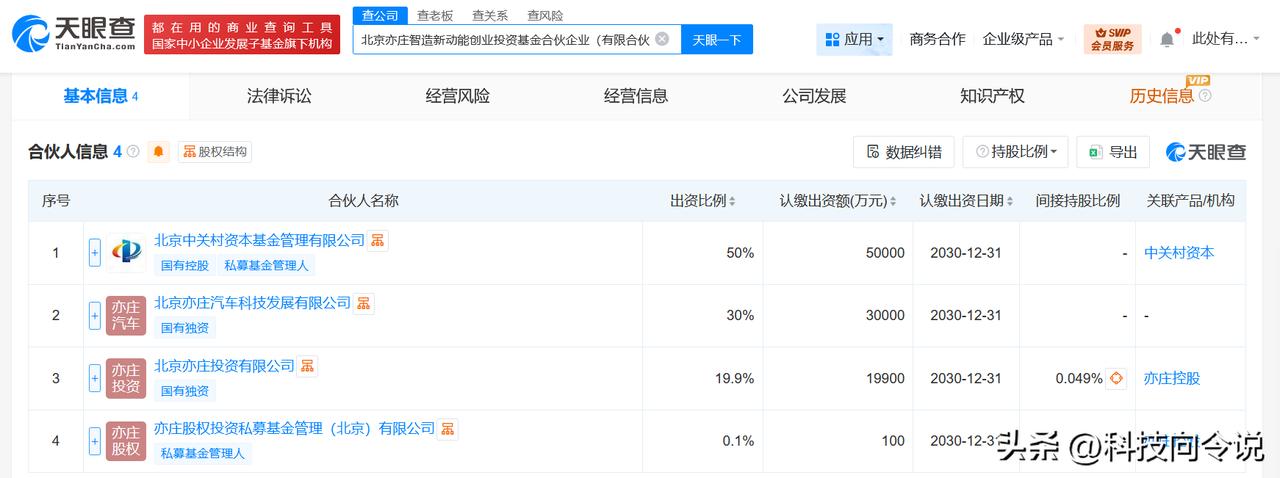
Task: Select the 法律诉讼 tab
Action: click(279, 96)
